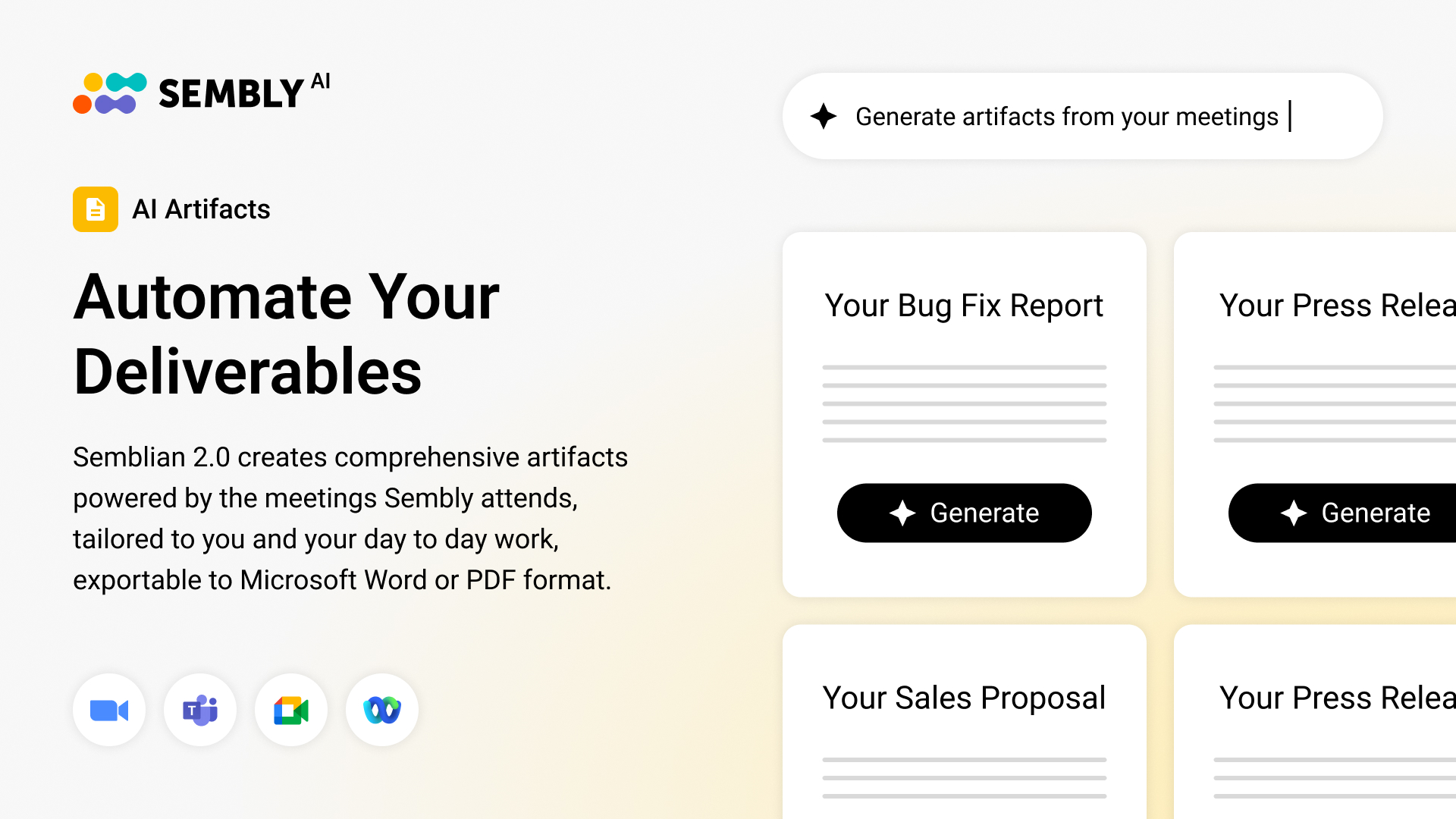Select the Automate Your Deliverables headline
The image size is (1456, 819).
point(286,334)
